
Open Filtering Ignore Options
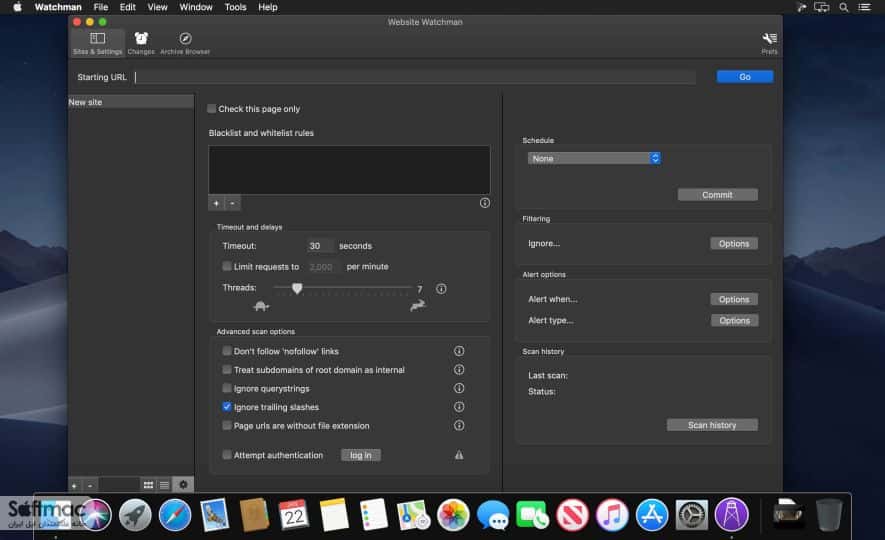tap(734, 243)
